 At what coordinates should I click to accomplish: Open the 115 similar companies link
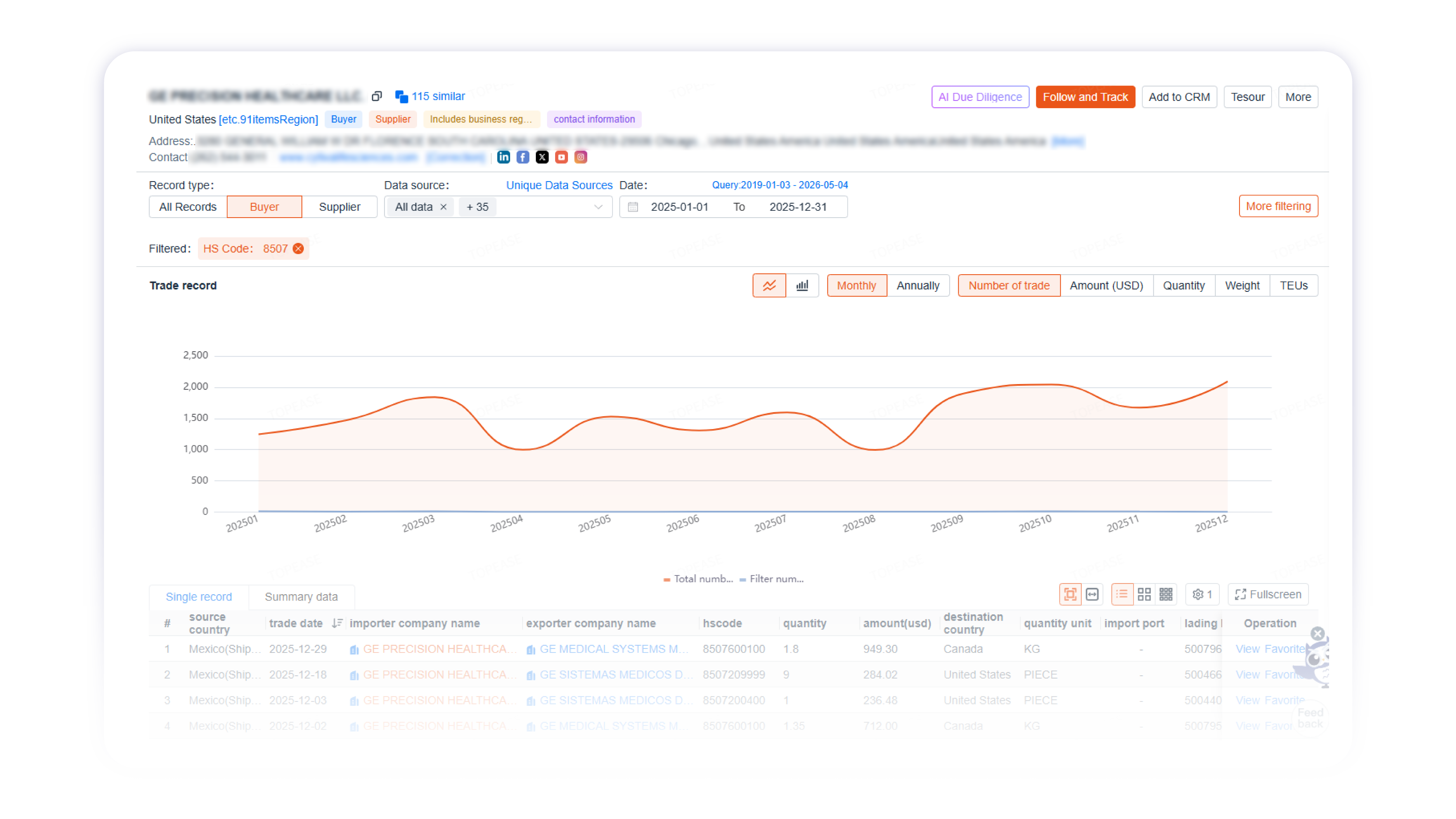tap(430, 96)
